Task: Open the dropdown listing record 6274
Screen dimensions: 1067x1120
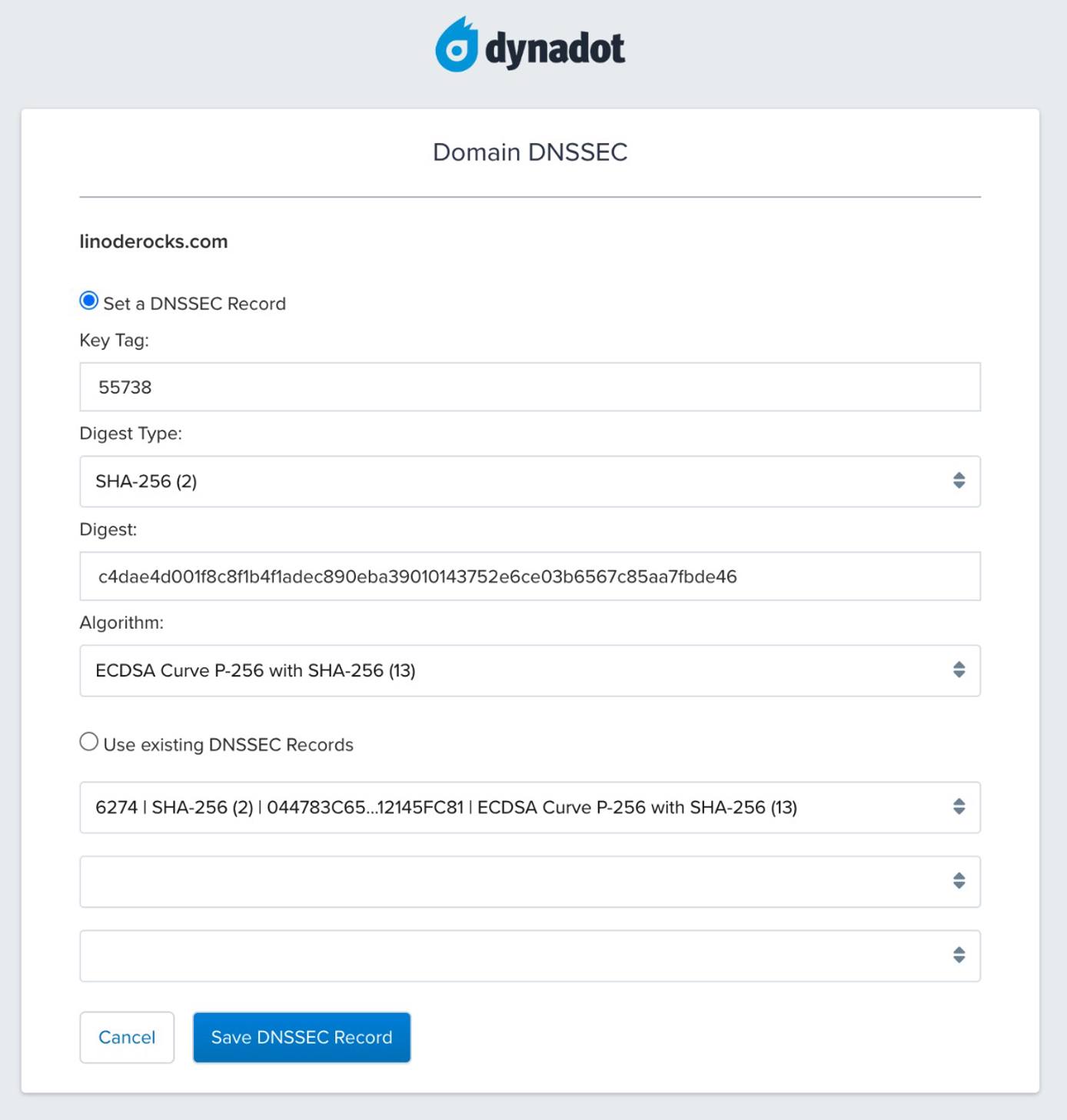Action: tap(530, 807)
